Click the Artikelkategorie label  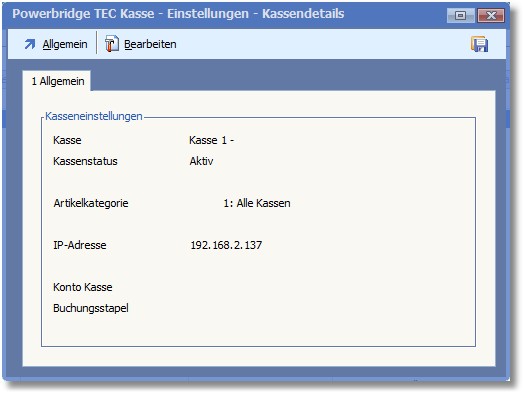point(91,203)
